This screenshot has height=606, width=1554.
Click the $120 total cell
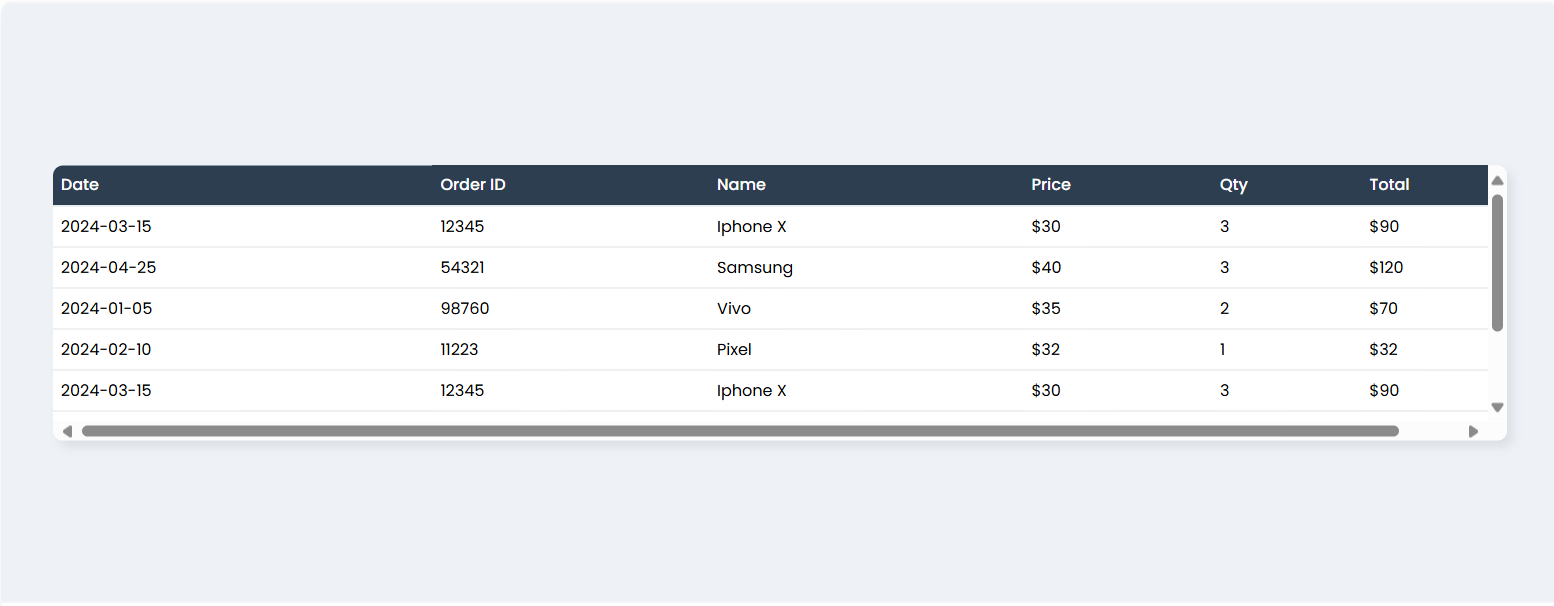(x=1386, y=268)
